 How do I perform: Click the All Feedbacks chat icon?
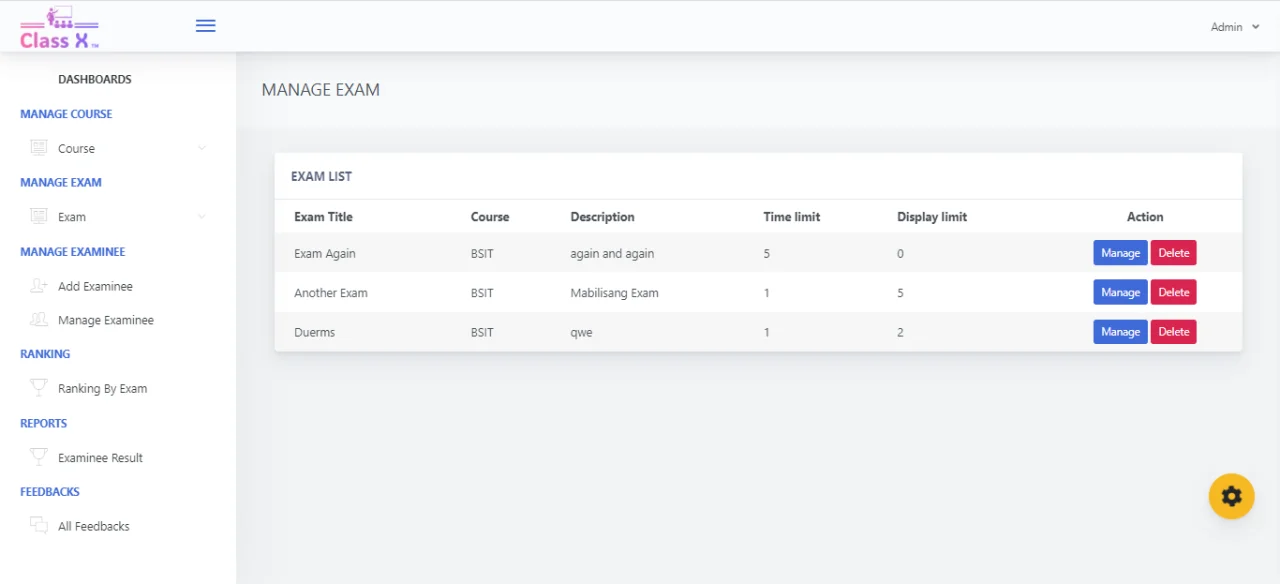39,525
